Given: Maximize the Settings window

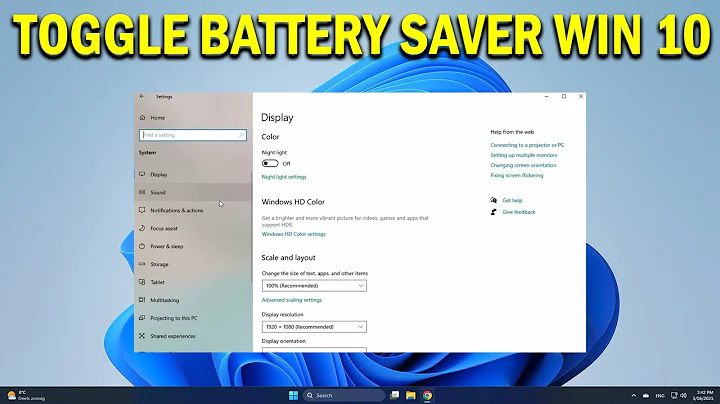Looking at the screenshot, I should click(x=564, y=96).
